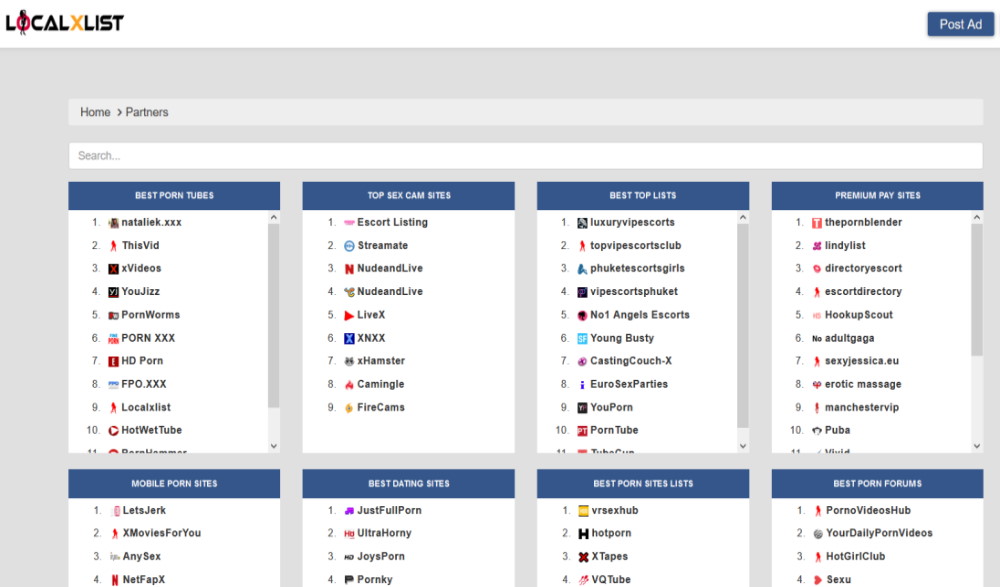Click the icon next to PornWorms

pos(114,315)
